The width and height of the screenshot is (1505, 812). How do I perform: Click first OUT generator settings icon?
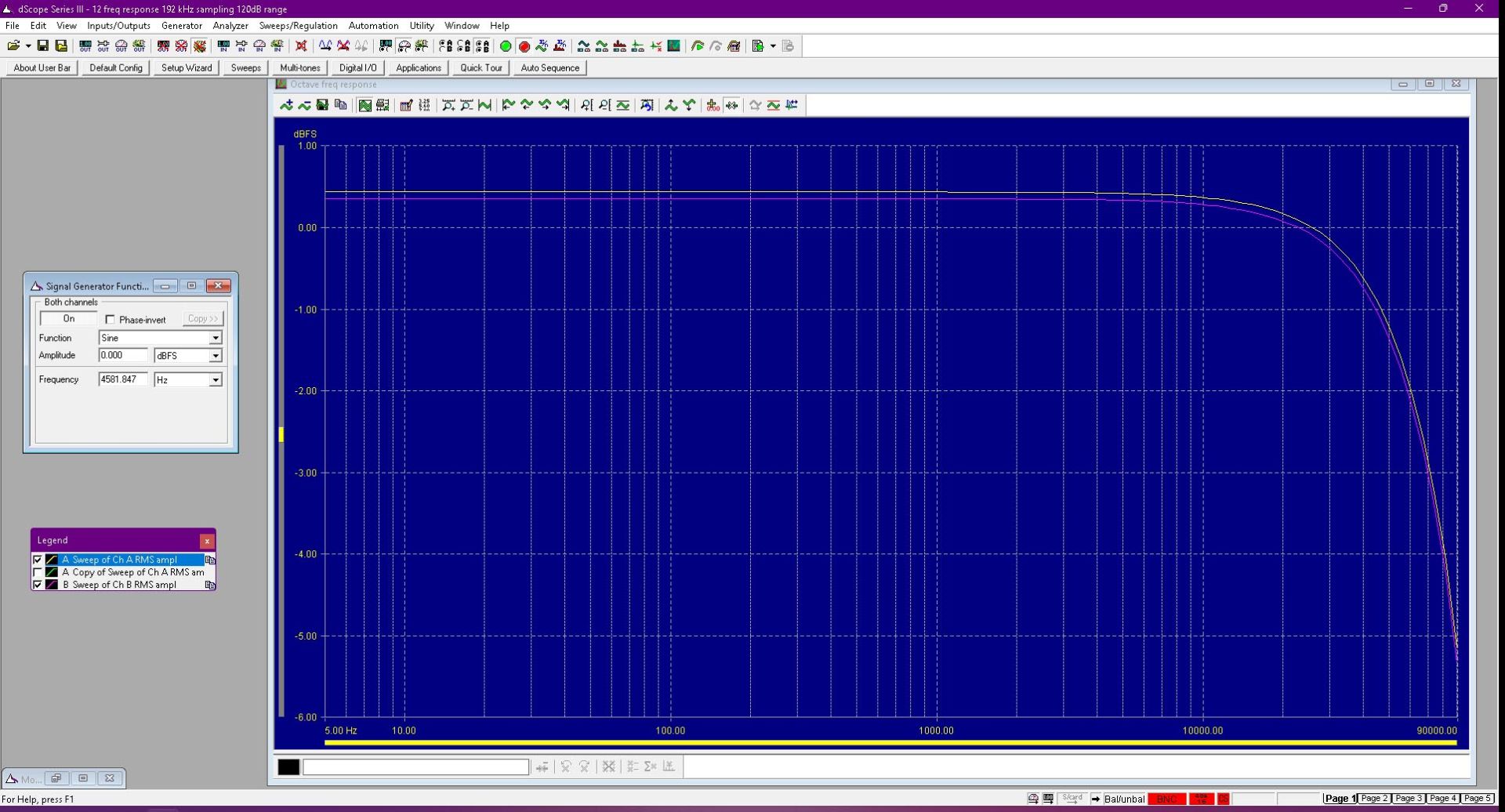point(85,46)
